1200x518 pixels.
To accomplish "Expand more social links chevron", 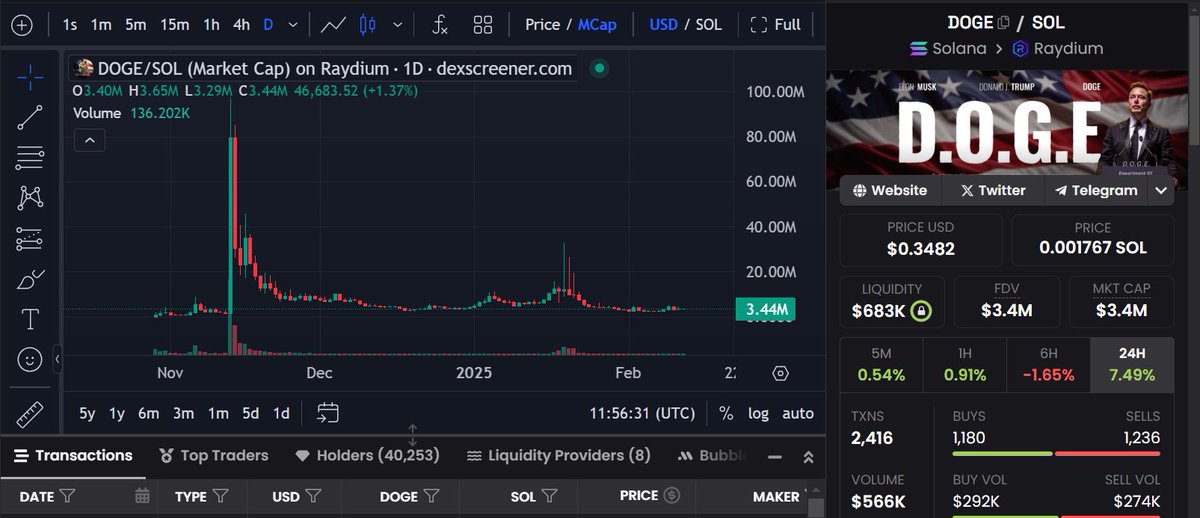I will point(1161,190).
